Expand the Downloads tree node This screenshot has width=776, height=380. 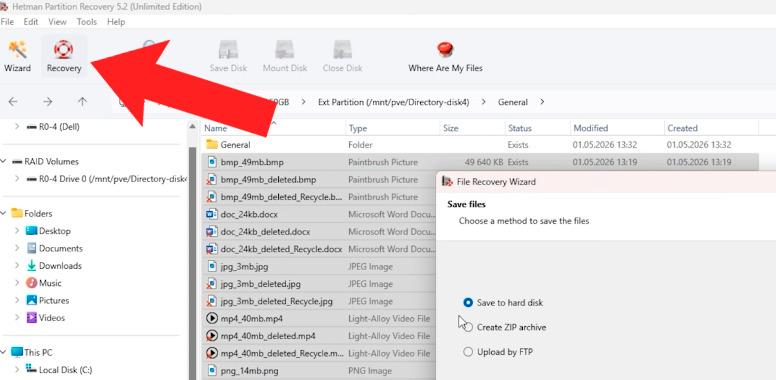[17, 265]
